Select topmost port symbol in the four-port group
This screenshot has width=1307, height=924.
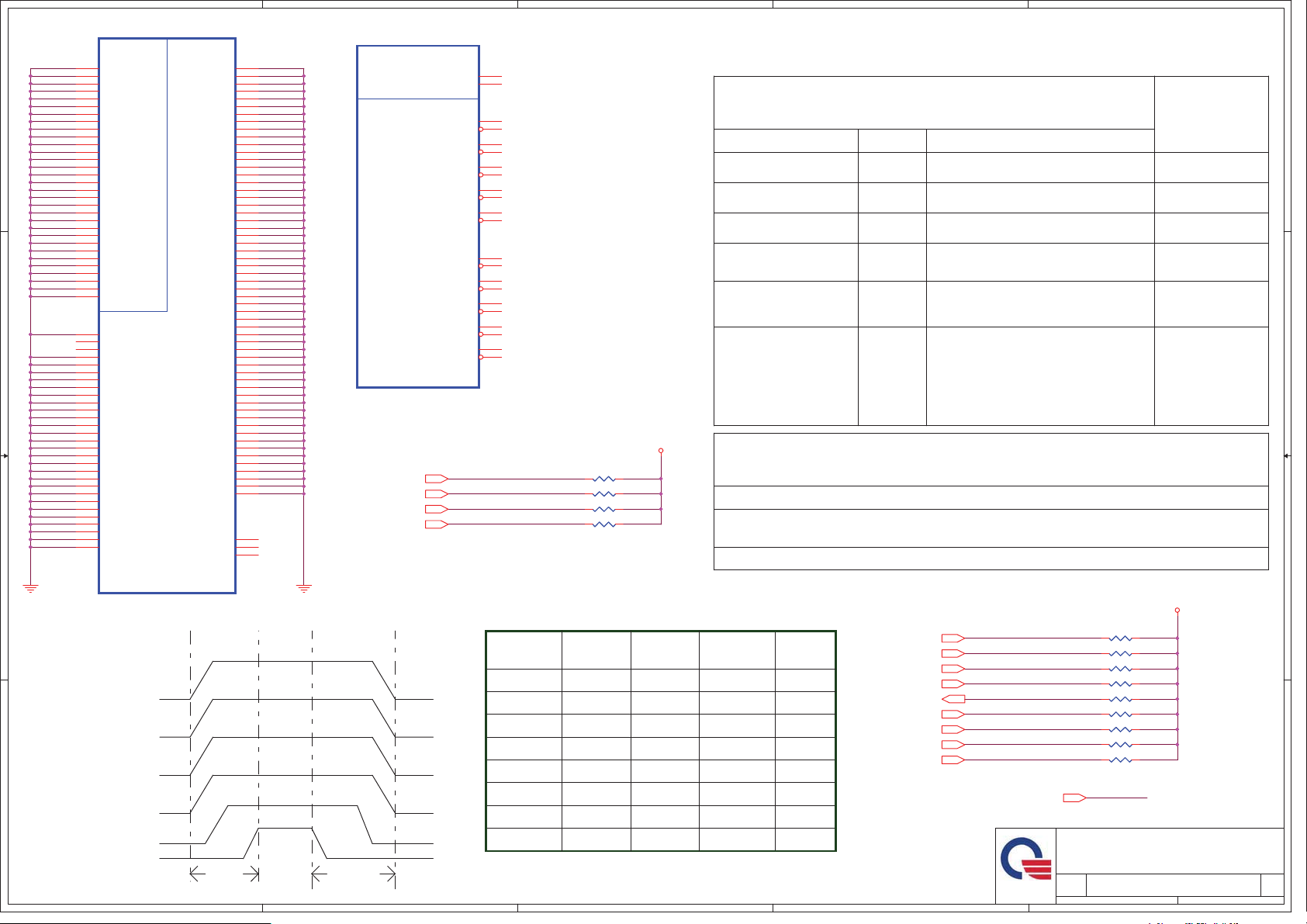click(x=437, y=479)
